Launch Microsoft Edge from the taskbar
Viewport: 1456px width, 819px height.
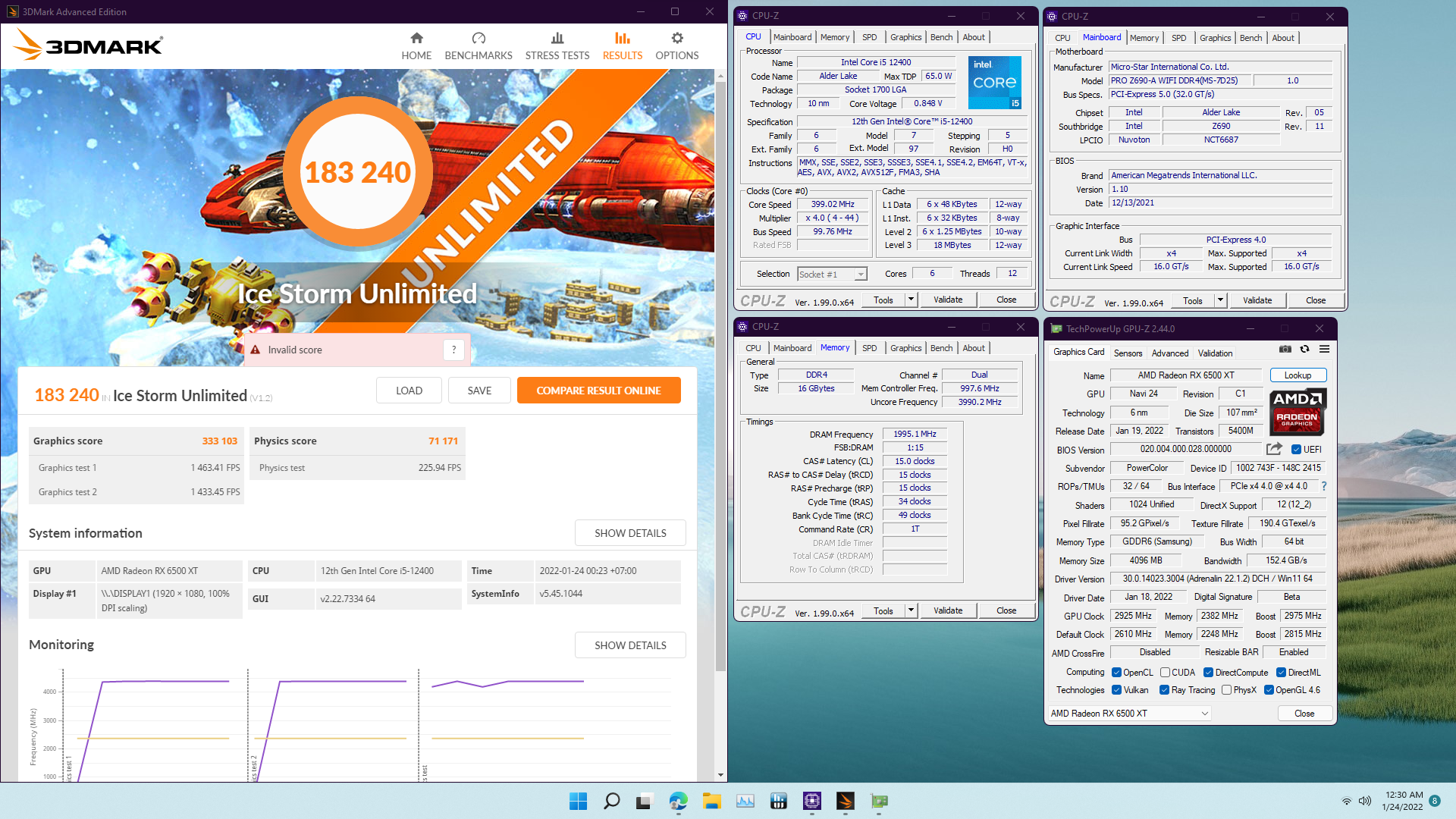(x=678, y=801)
